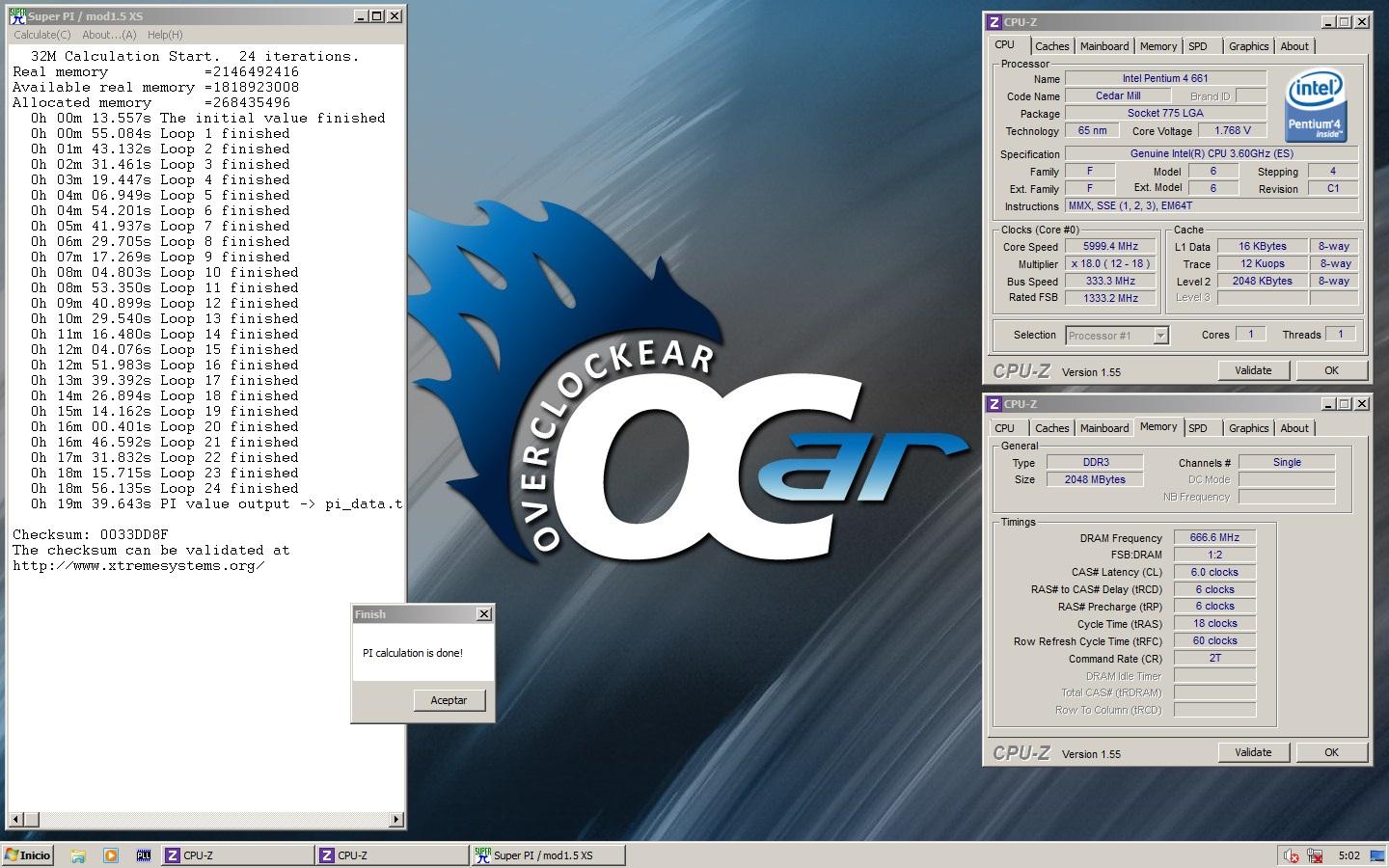Screen dimensions: 1389x868
Task: Select Graphics tab in bottom CPU-Z window
Action: click(x=1249, y=428)
